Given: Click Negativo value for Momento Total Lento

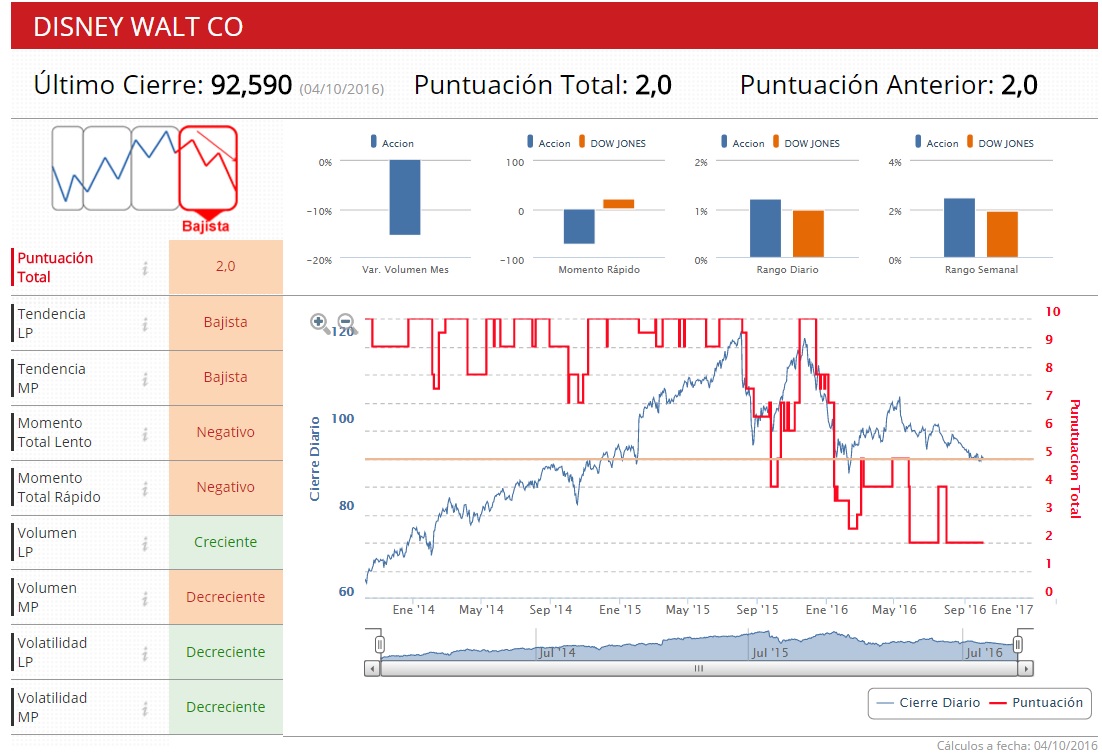Looking at the screenshot, I should pos(226,432).
